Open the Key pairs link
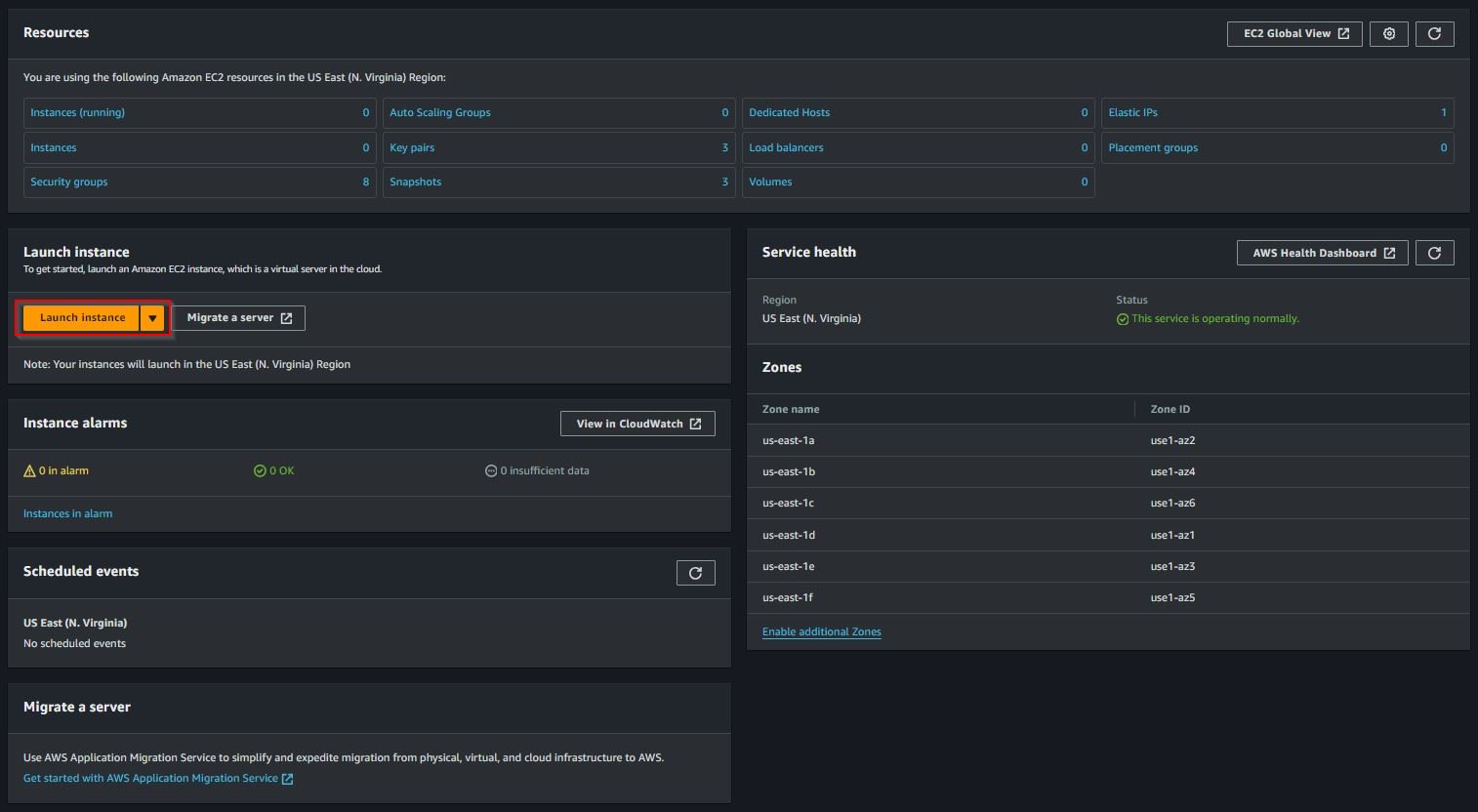This screenshot has width=1478, height=812. click(x=412, y=147)
